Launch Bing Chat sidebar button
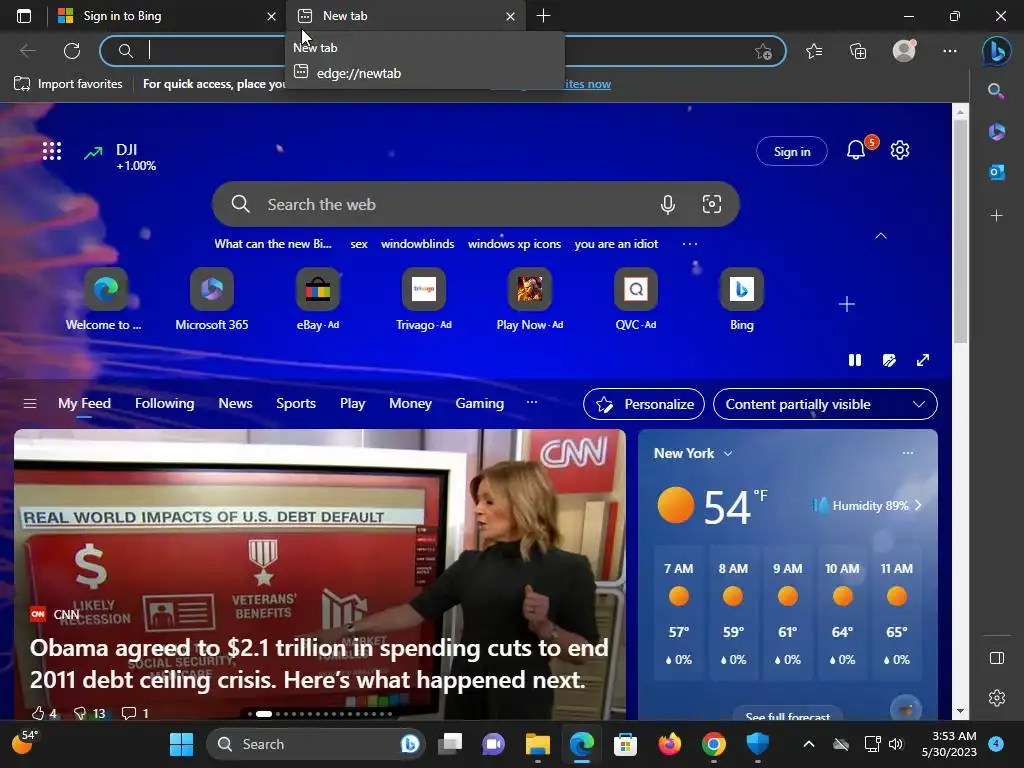This screenshot has height=768, width=1024. (997, 50)
